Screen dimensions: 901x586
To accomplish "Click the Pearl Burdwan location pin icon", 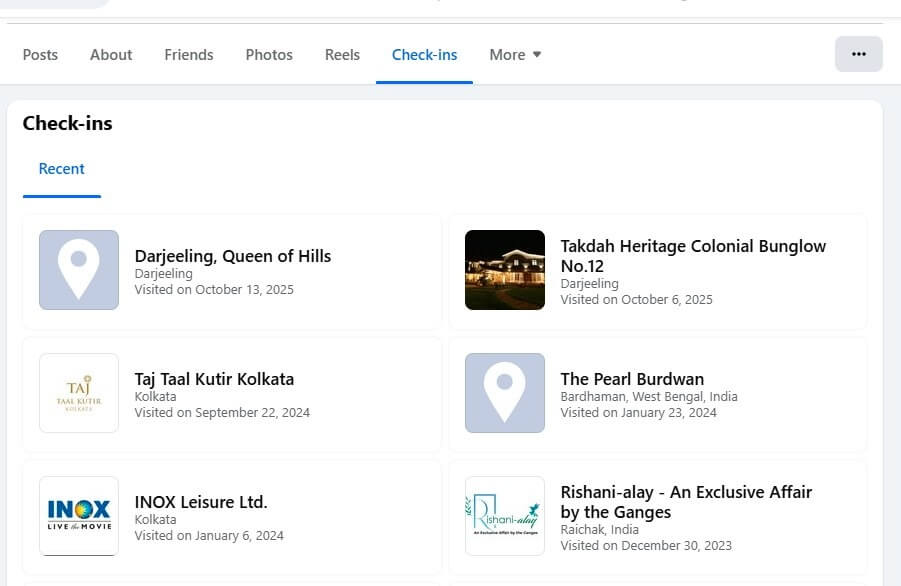I will pyautogui.click(x=505, y=393).
